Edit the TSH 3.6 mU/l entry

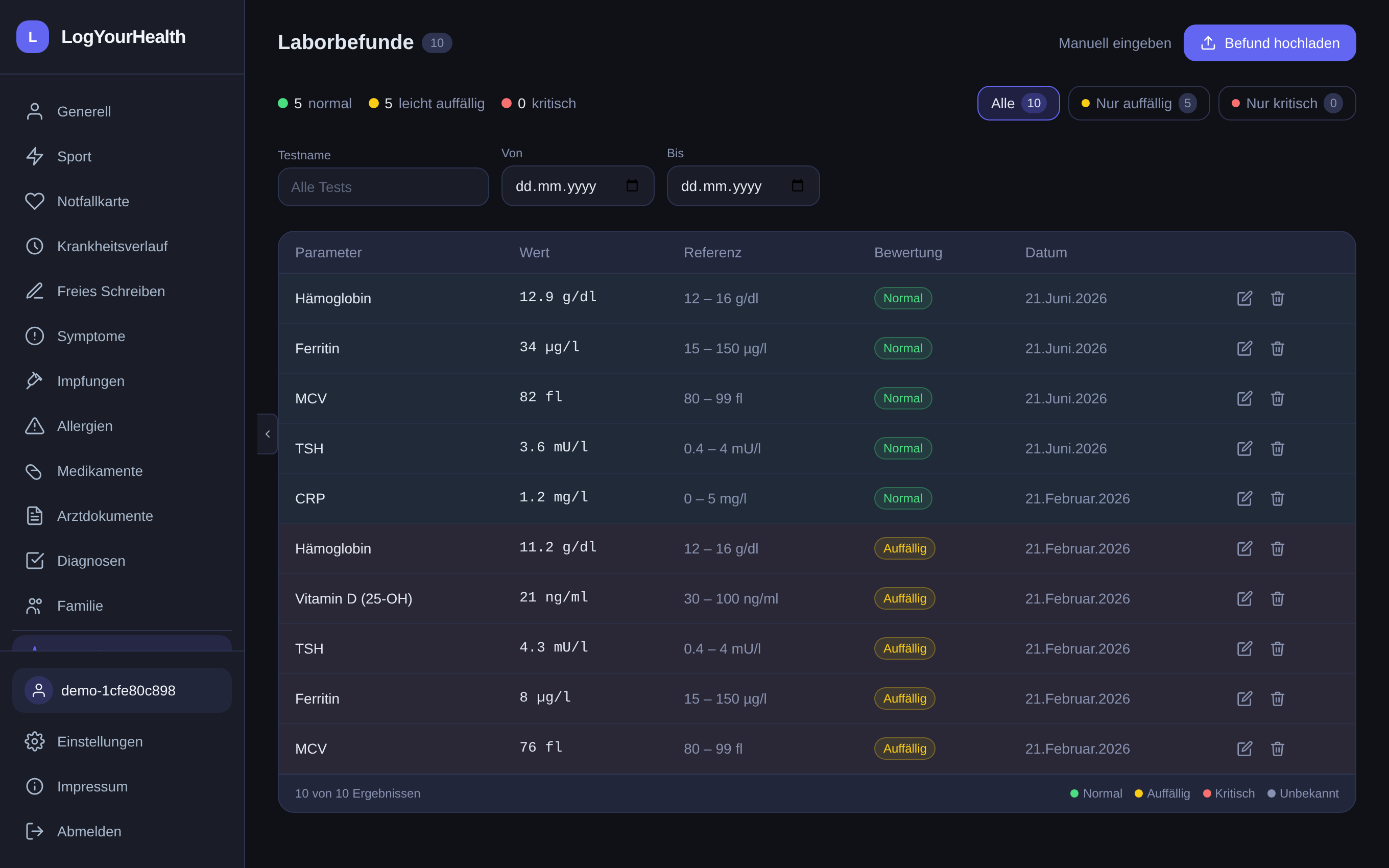pyautogui.click(x=1244, y=448)
